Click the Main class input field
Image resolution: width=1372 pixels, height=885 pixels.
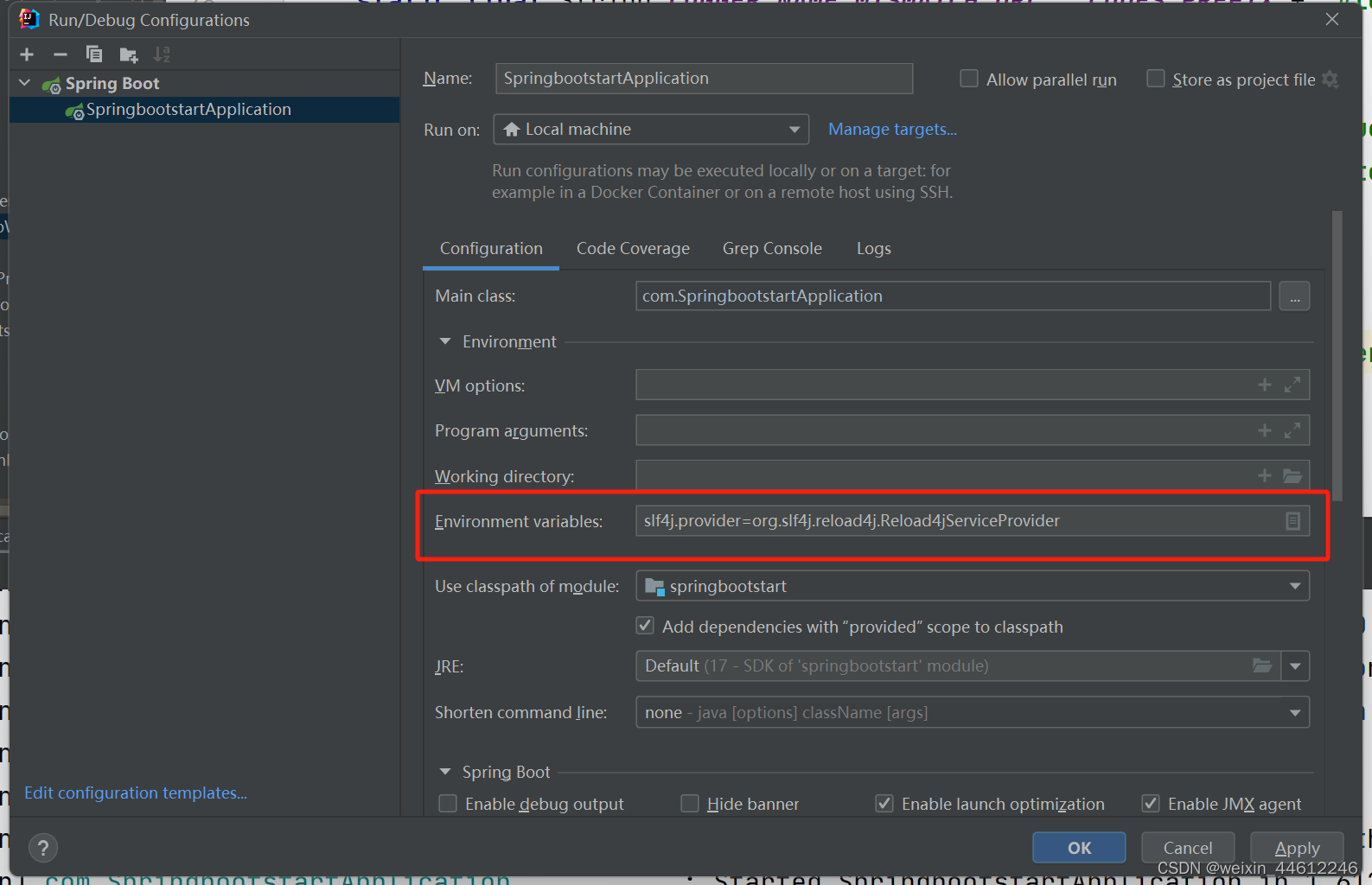tap(953, 296)
